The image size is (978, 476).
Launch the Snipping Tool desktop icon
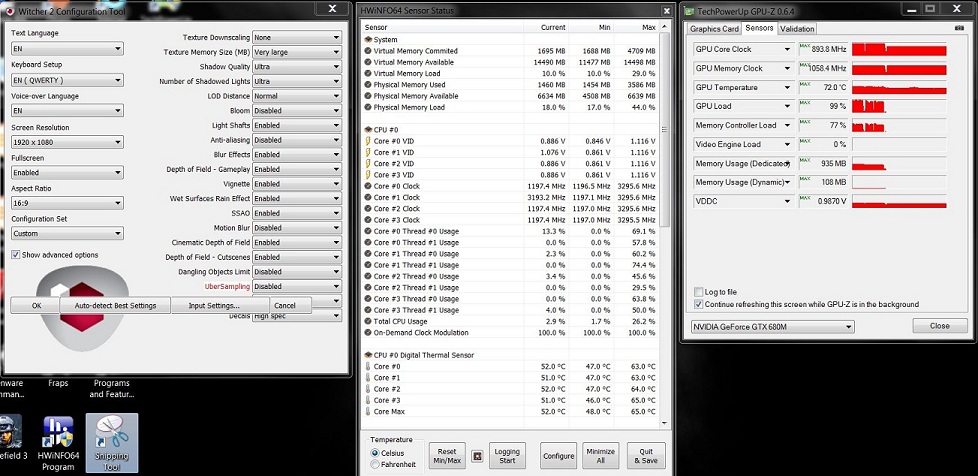click(x=112, y=442)
